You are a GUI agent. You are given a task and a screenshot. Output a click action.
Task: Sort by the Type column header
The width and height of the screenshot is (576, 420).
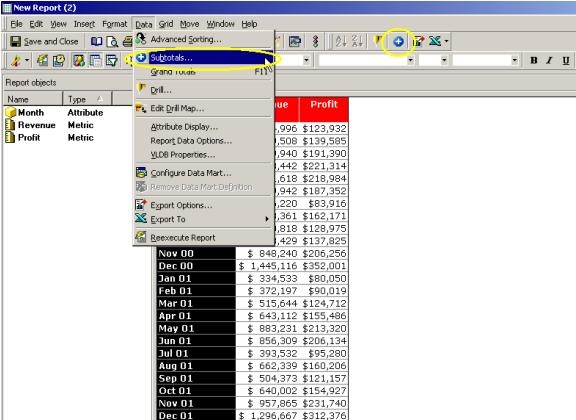click(87, 99)
